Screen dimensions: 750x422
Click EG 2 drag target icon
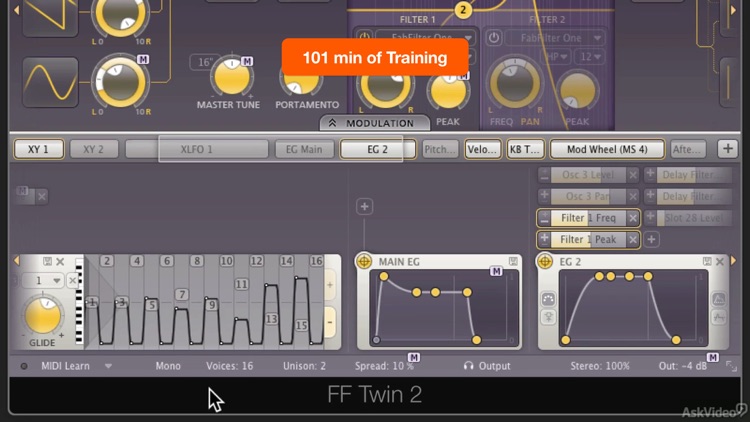point(545,261)
